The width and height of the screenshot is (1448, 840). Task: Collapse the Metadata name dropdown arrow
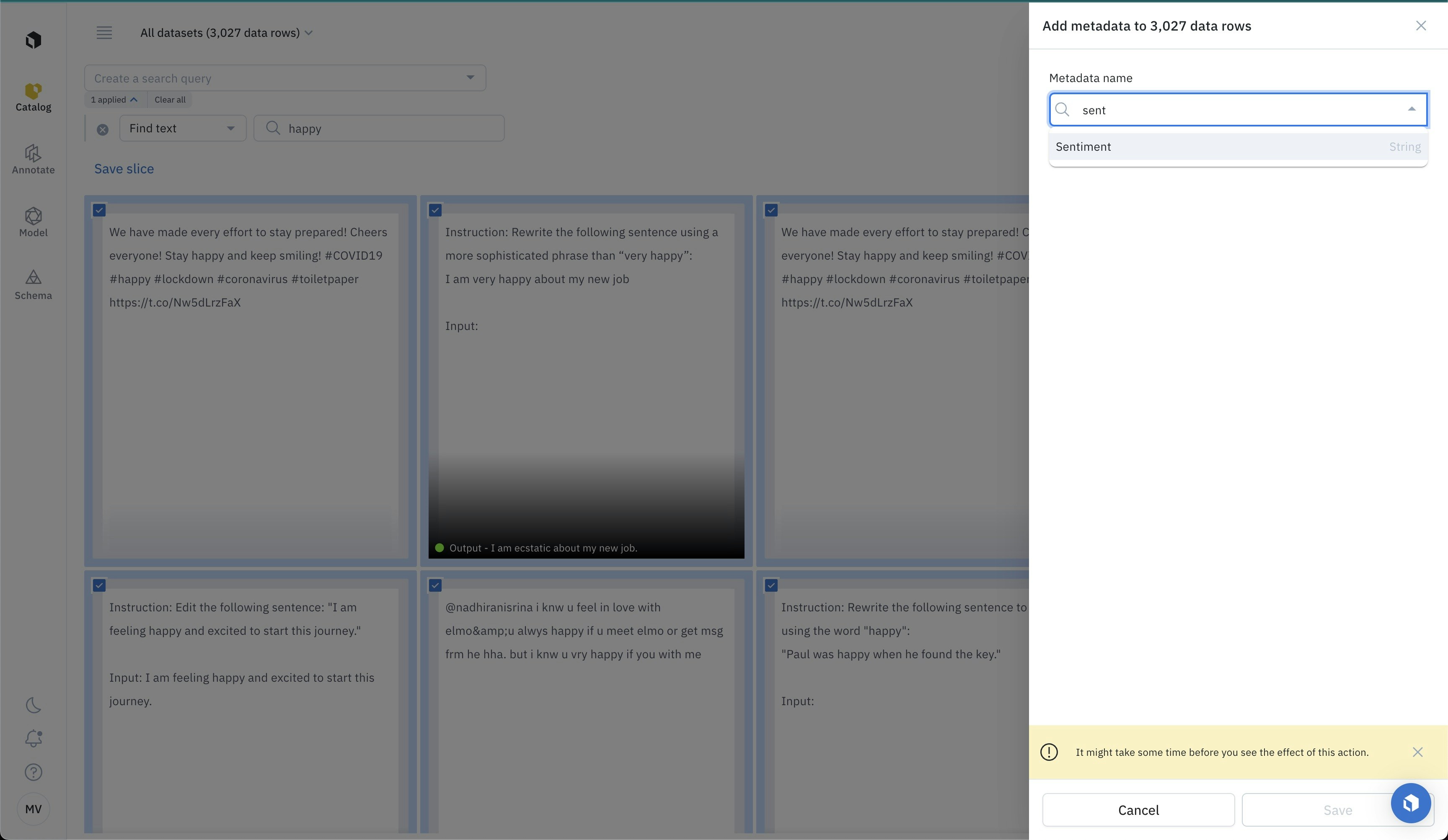[1411, 109]
